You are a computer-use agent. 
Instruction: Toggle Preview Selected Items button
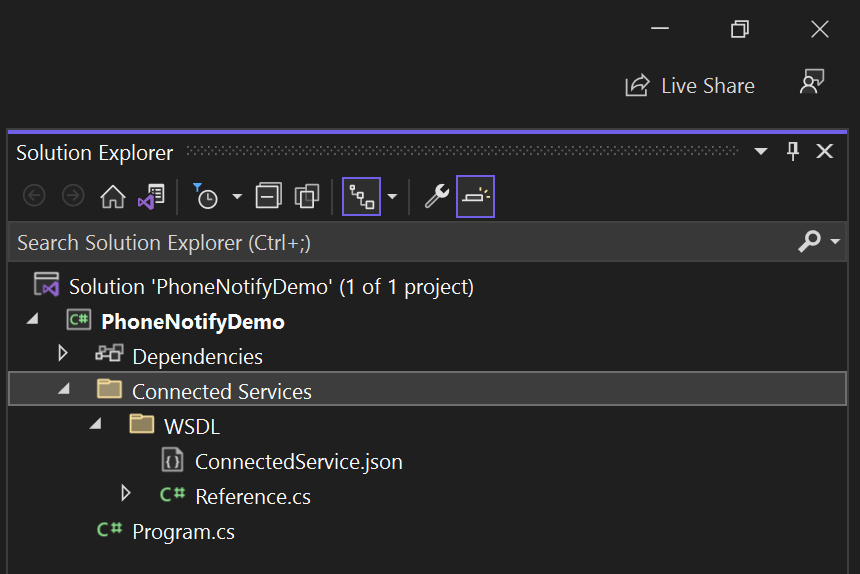pos(475,197)
